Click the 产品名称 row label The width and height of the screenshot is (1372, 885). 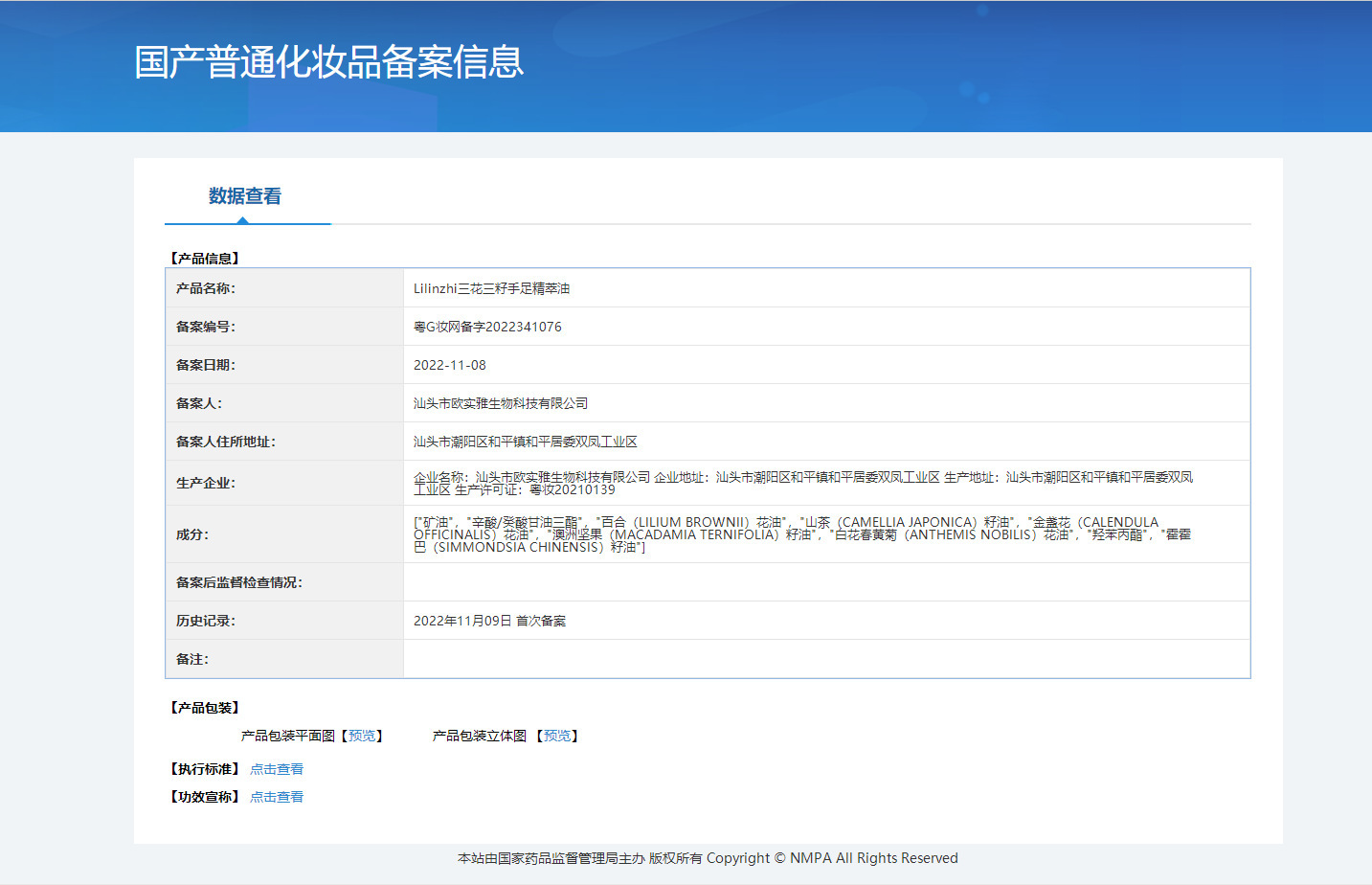(x=205, y=288)
